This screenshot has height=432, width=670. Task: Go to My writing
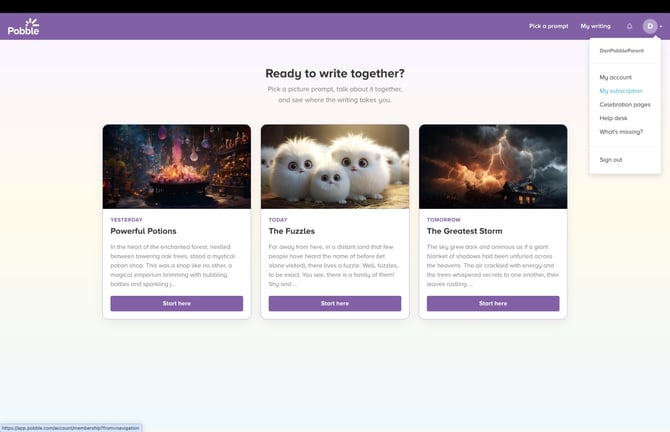[595, 26]
